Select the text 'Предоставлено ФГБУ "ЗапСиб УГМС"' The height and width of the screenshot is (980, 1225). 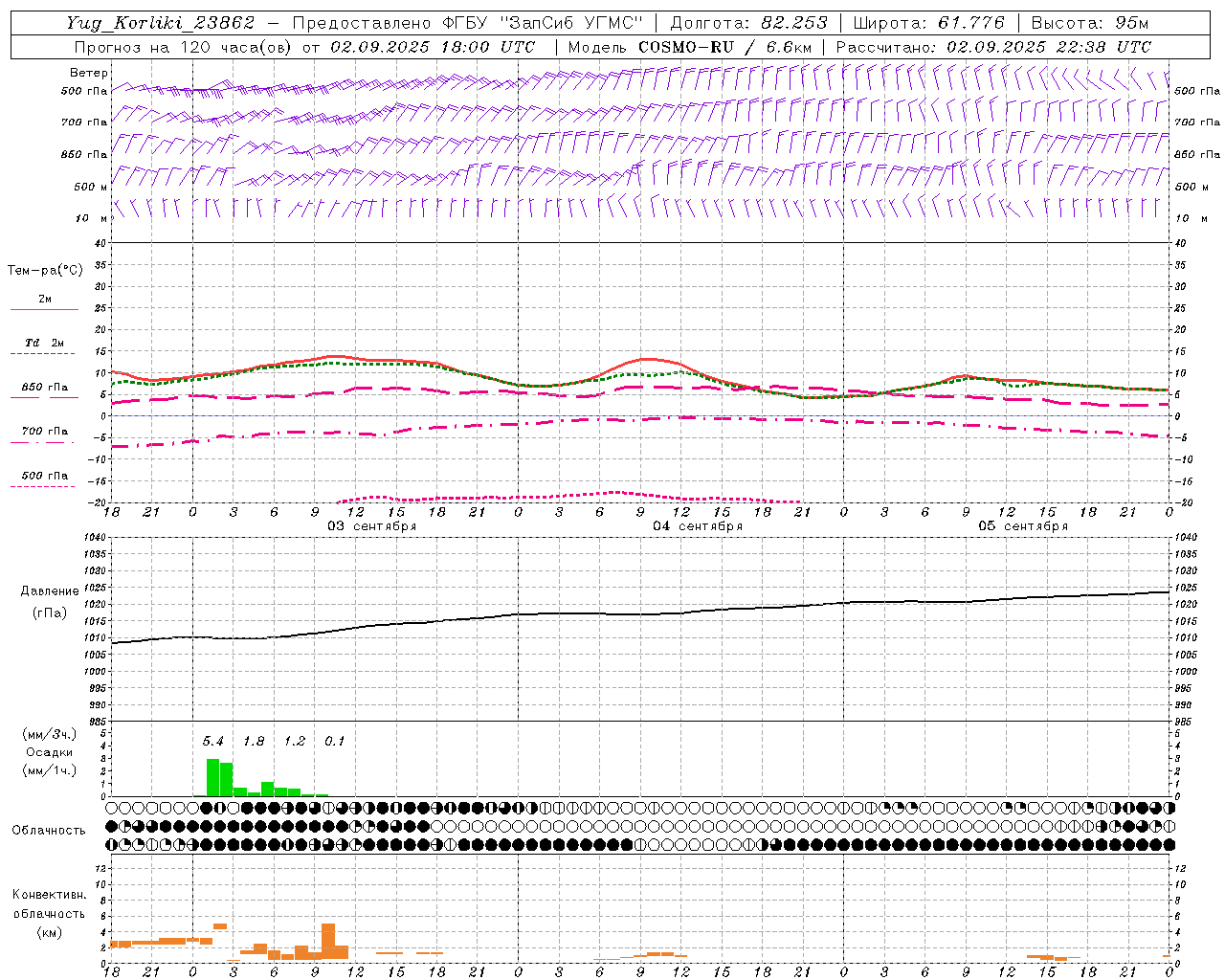coord(468,23)
